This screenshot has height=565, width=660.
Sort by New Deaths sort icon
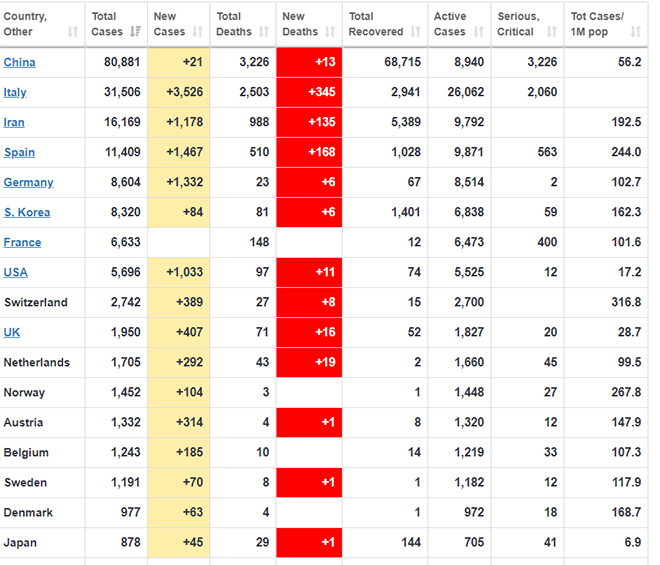coord(330,32)
